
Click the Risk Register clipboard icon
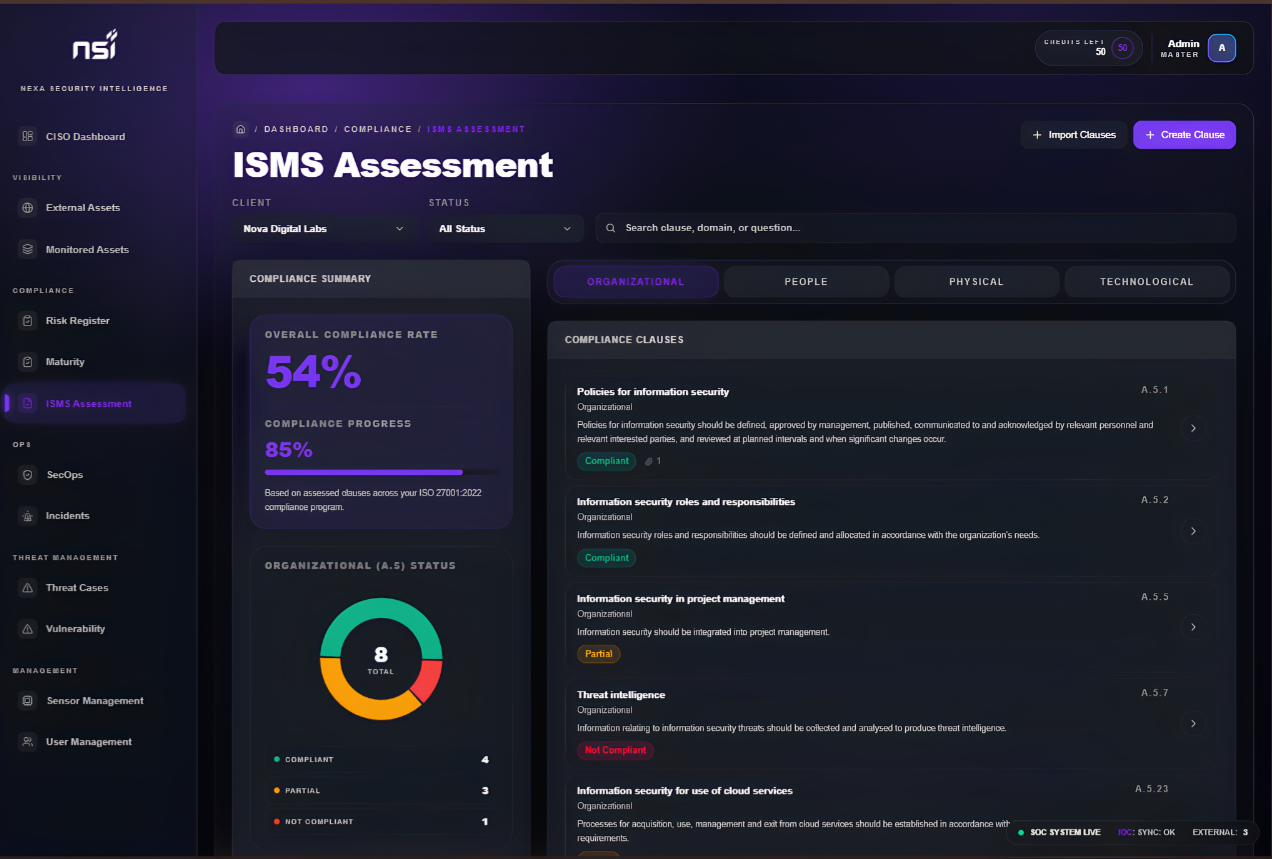(27, 321)
